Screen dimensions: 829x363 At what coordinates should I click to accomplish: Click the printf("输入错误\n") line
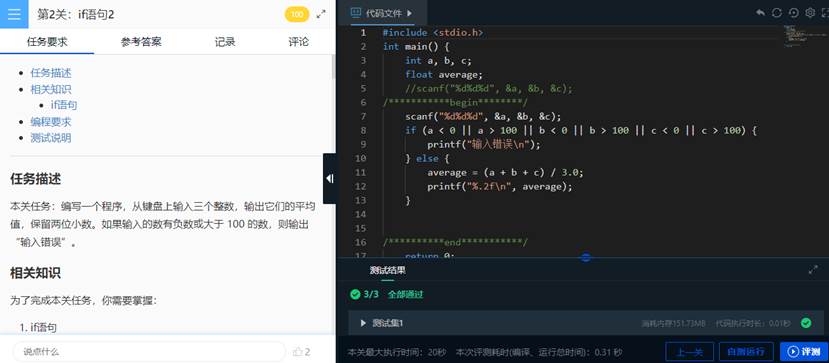[x=484, y=144]
